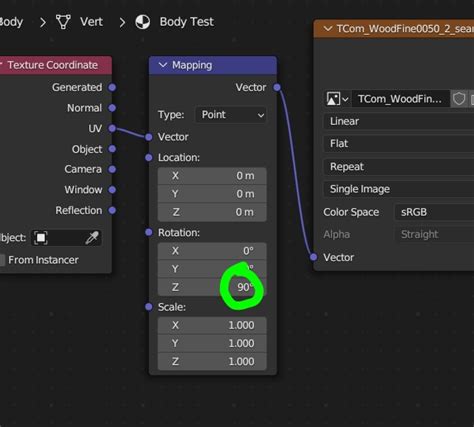The image size is (474, 427).
Task: Open the Straight alpha dropdown
Action: pyautogui.click(x=435, y=235)
